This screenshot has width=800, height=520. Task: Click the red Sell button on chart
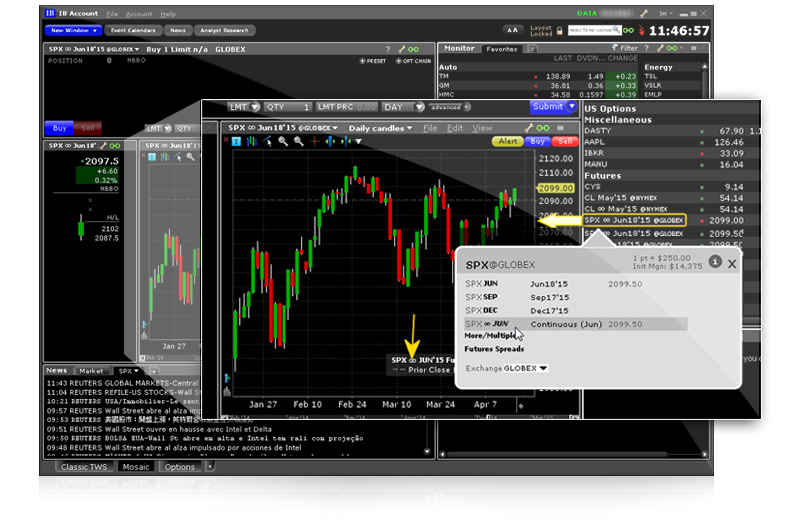565,141
